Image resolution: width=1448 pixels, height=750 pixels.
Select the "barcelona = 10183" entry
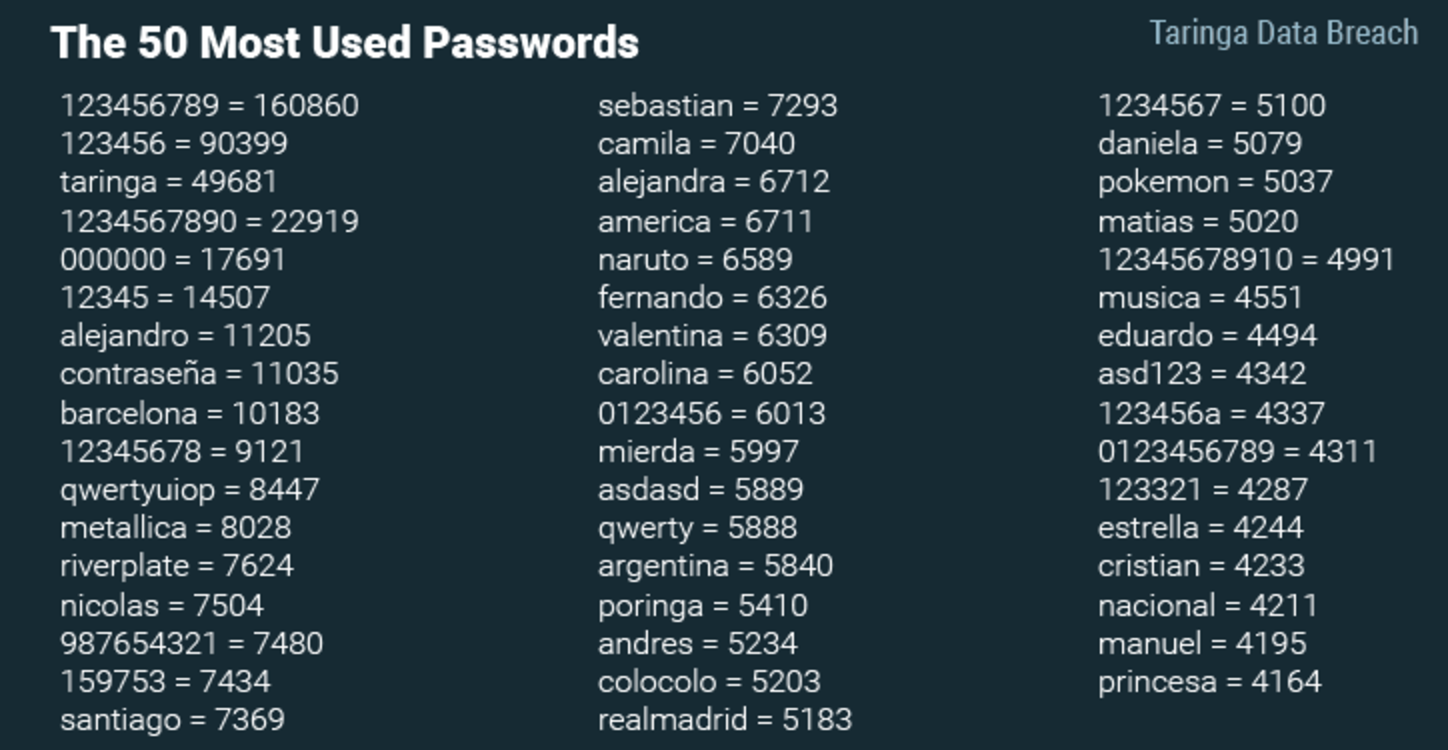[189, 413]
